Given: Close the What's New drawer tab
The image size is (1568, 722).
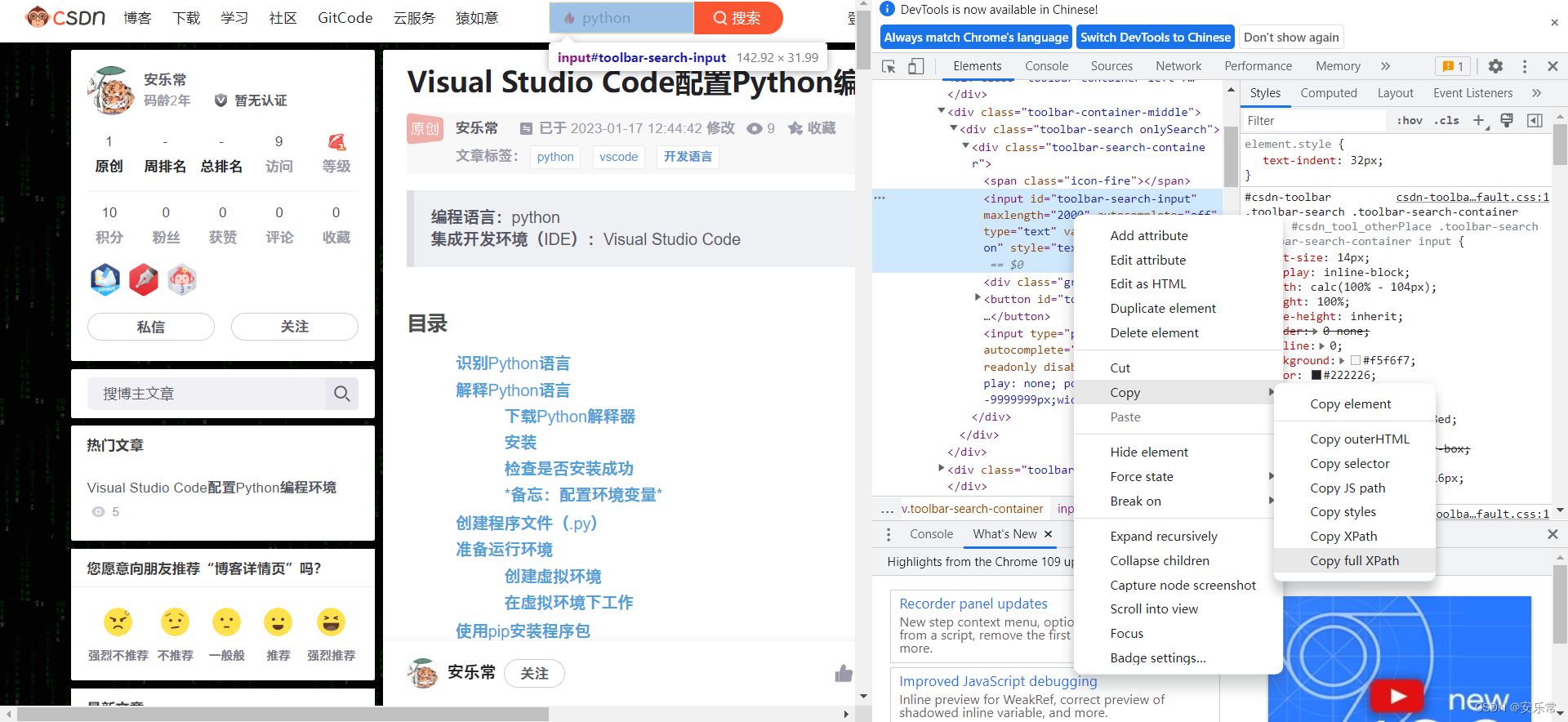Looking at the screenshot, I should pos(1048,533).
